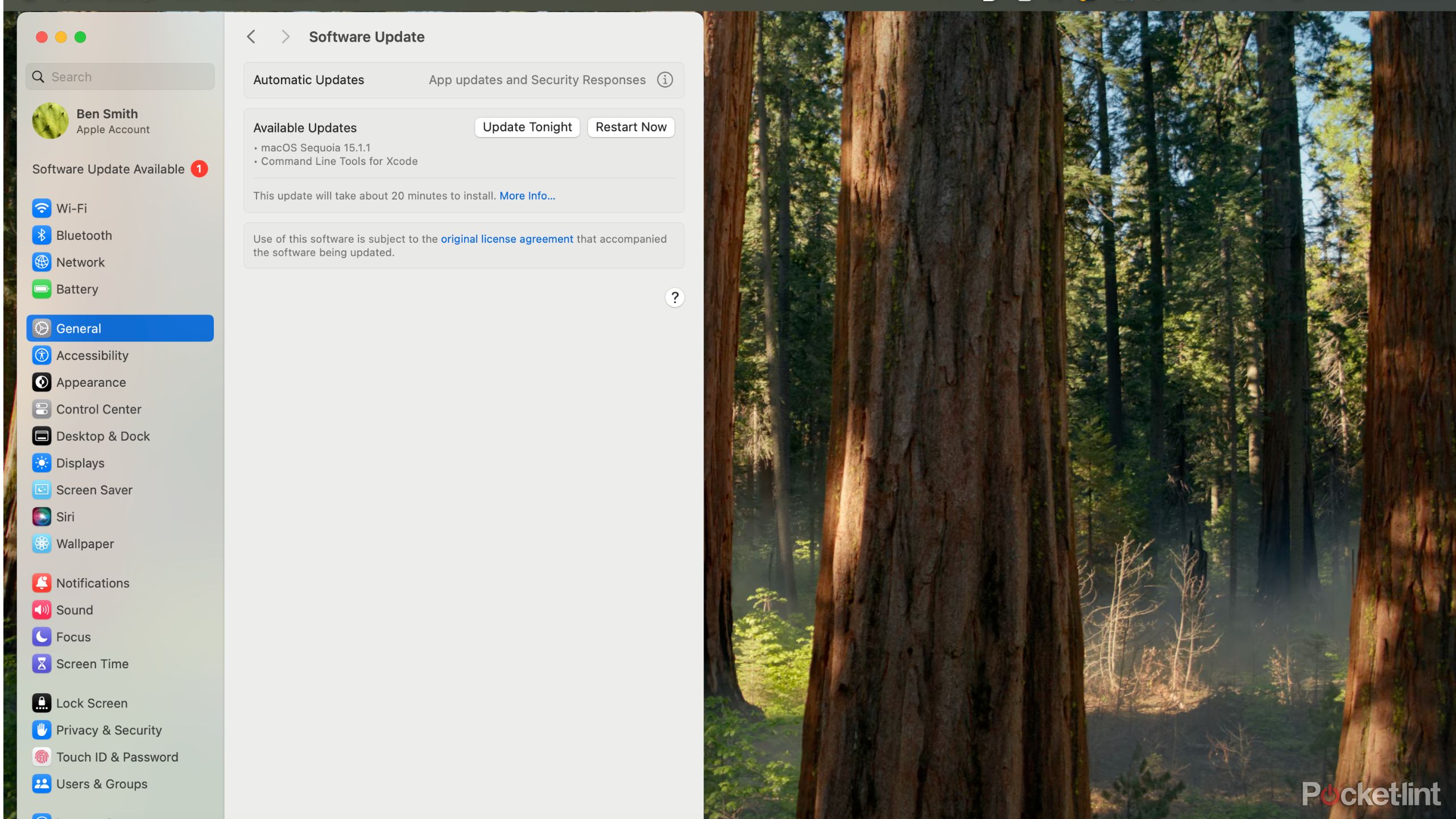Screen dimensions: 1456x819
Task: Select the Appearance settings icon
Action: pos(41,382)
